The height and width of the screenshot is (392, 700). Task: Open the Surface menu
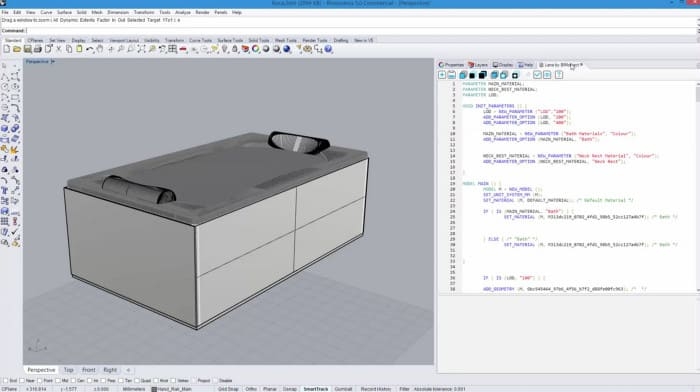(64, 13)
